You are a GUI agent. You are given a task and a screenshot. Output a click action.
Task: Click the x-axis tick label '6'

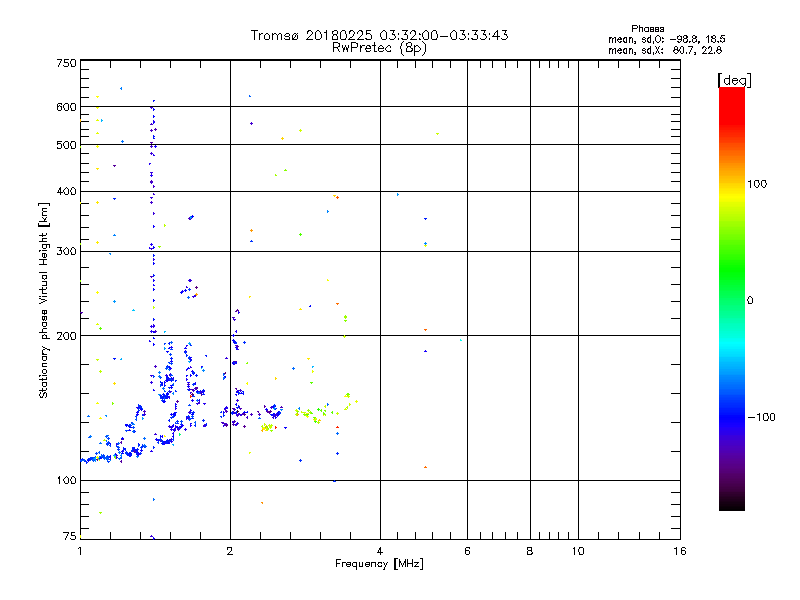467,551
